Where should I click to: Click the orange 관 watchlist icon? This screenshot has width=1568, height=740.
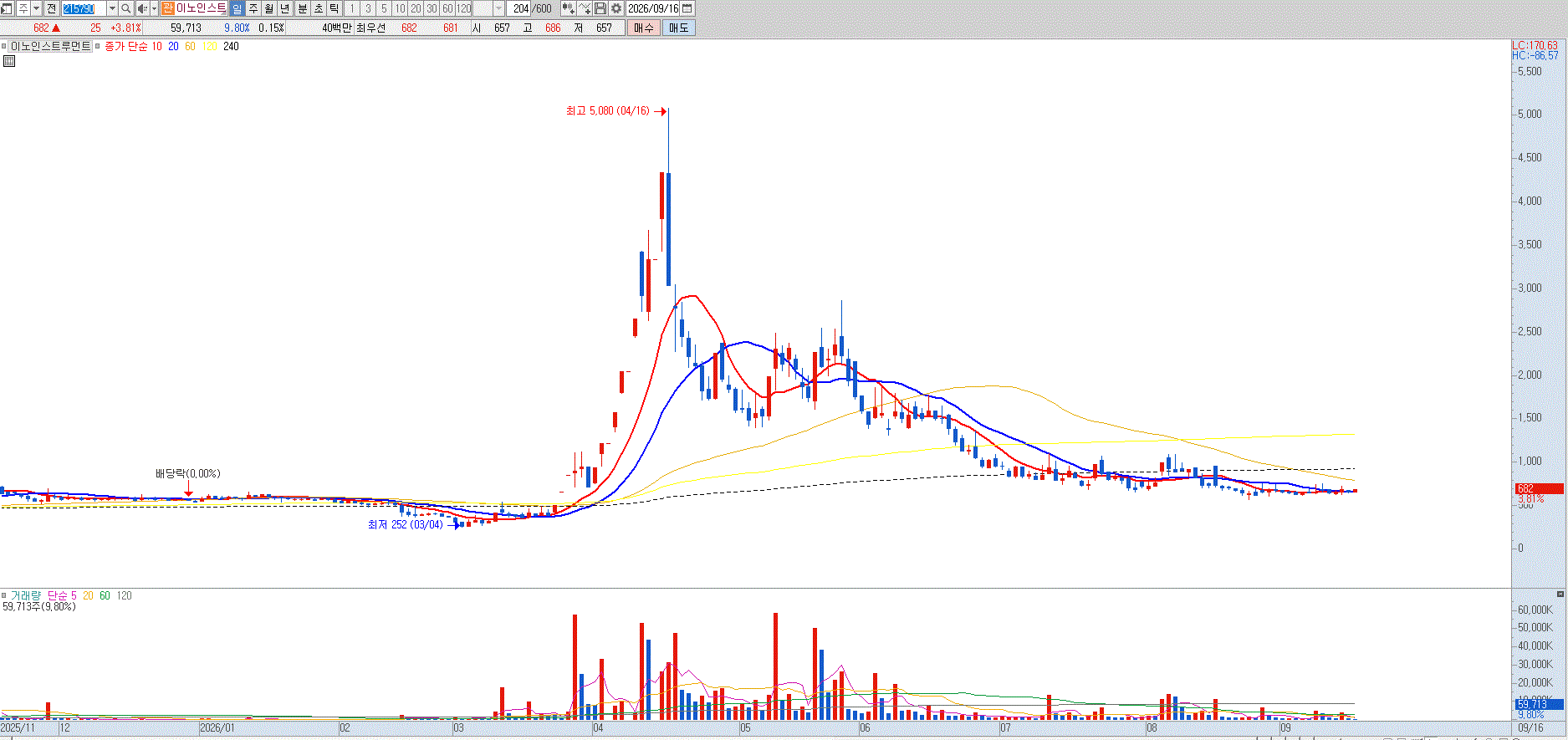167,8
